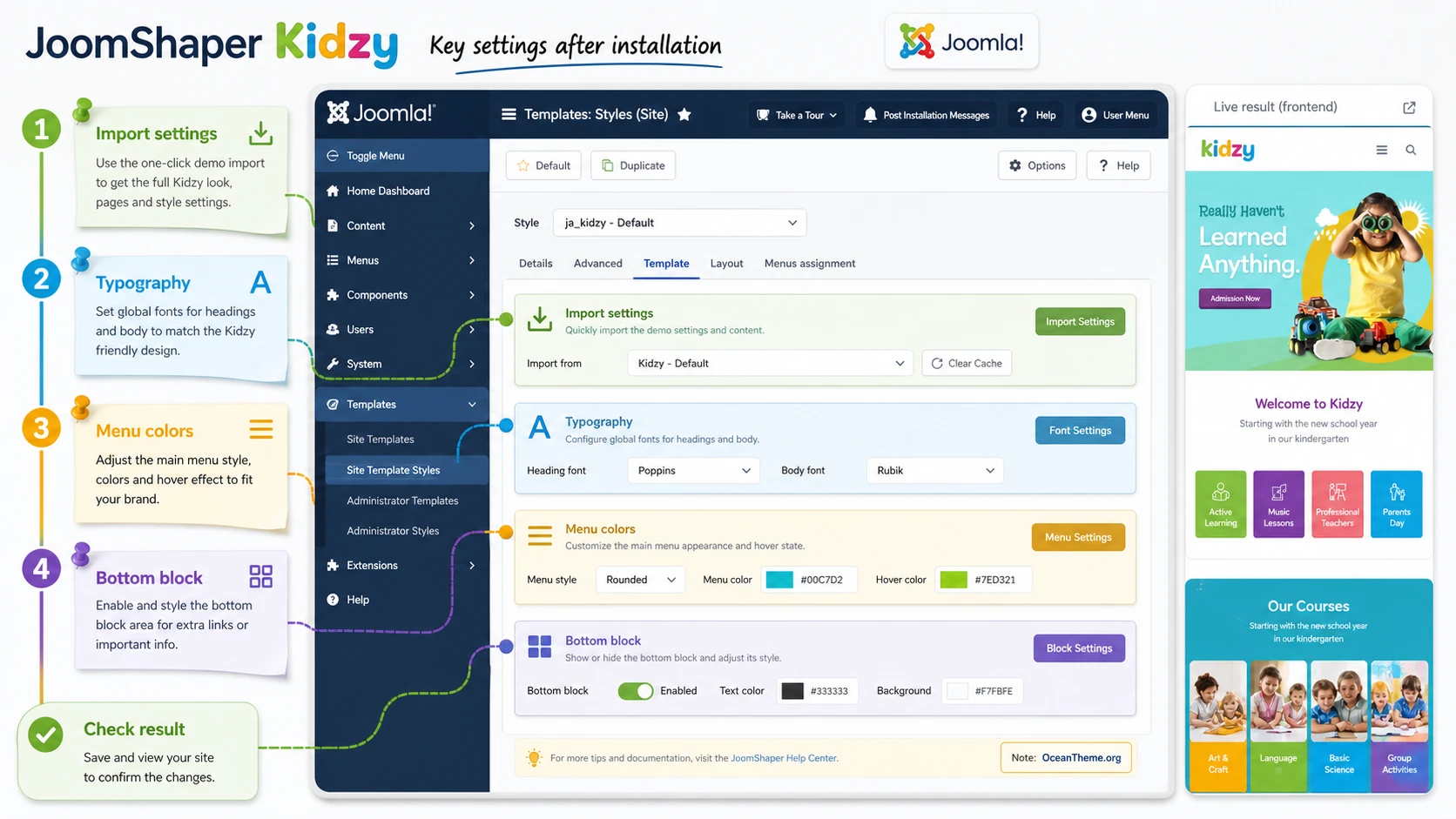Image resolution: width=1456 pixels, height=819 pixels.
Task: Click the Hover color #7ED321 swatch
Action: pos(954,580)
